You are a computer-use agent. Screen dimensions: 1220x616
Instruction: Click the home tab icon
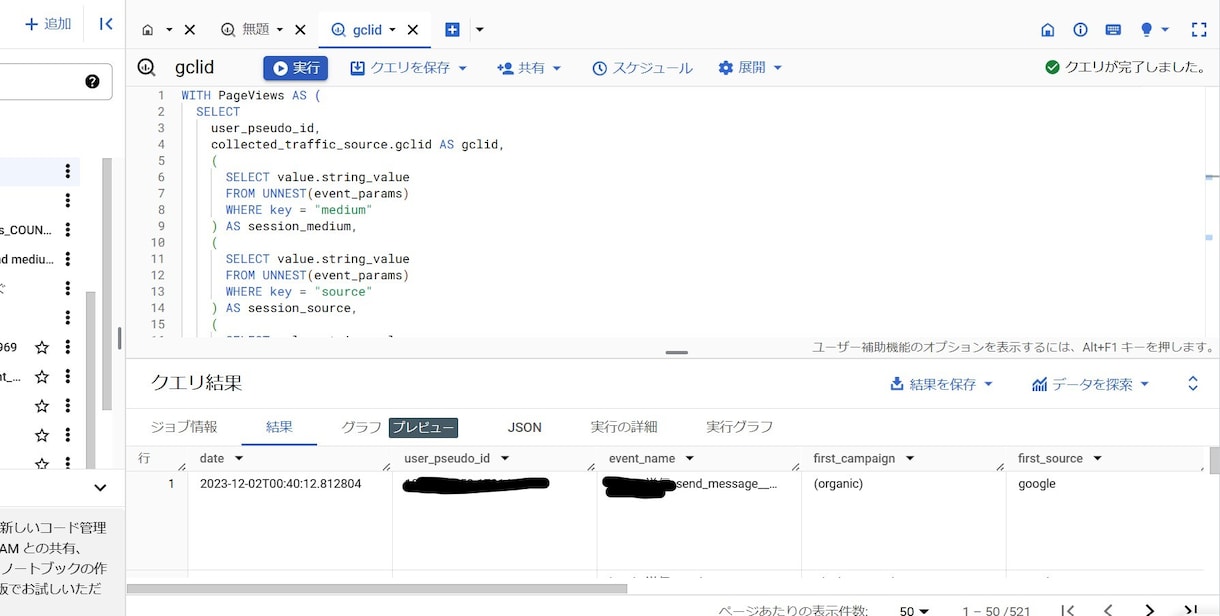pos(148,30)
